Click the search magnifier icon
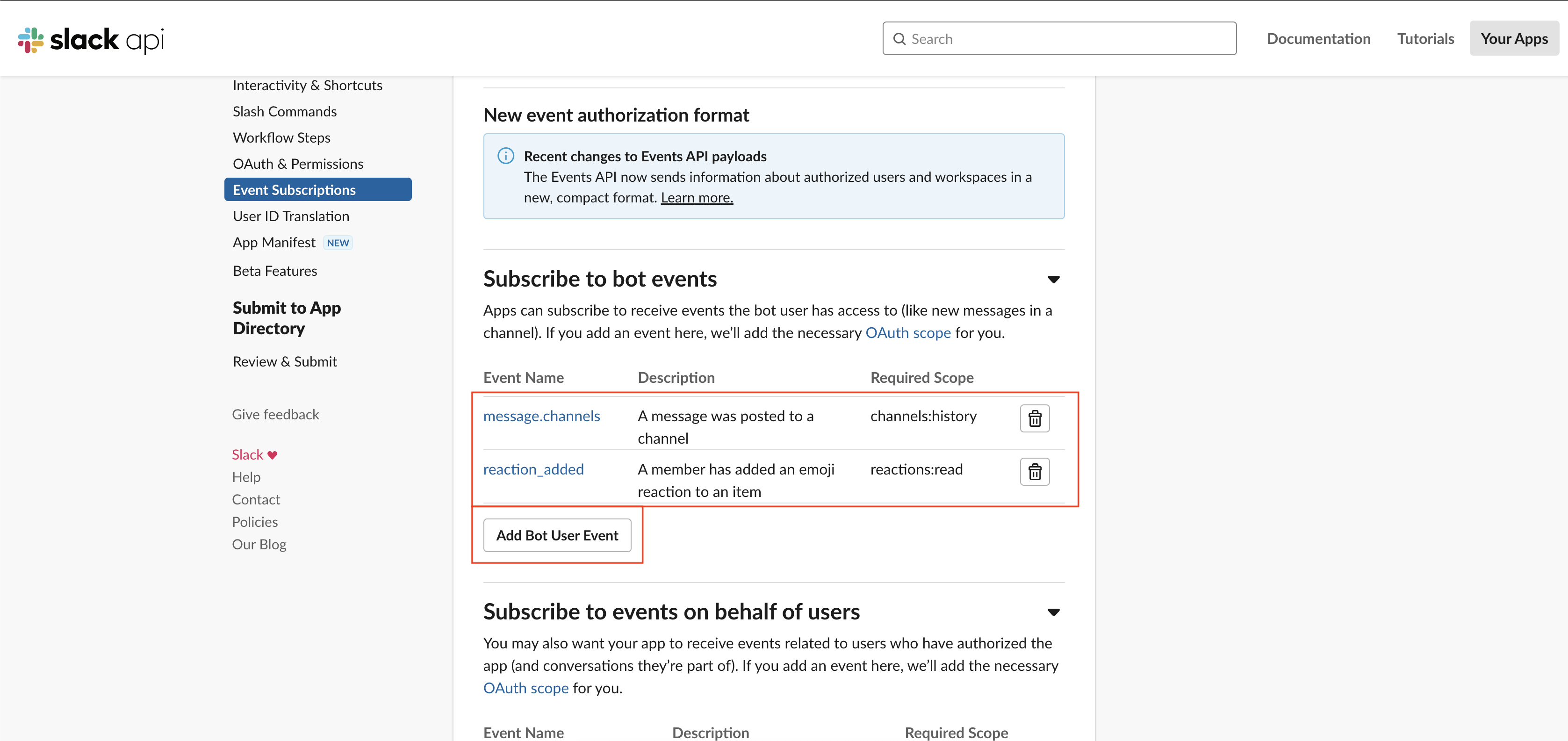This screenshot has width=1568, height=741. (x=899, y=39)
